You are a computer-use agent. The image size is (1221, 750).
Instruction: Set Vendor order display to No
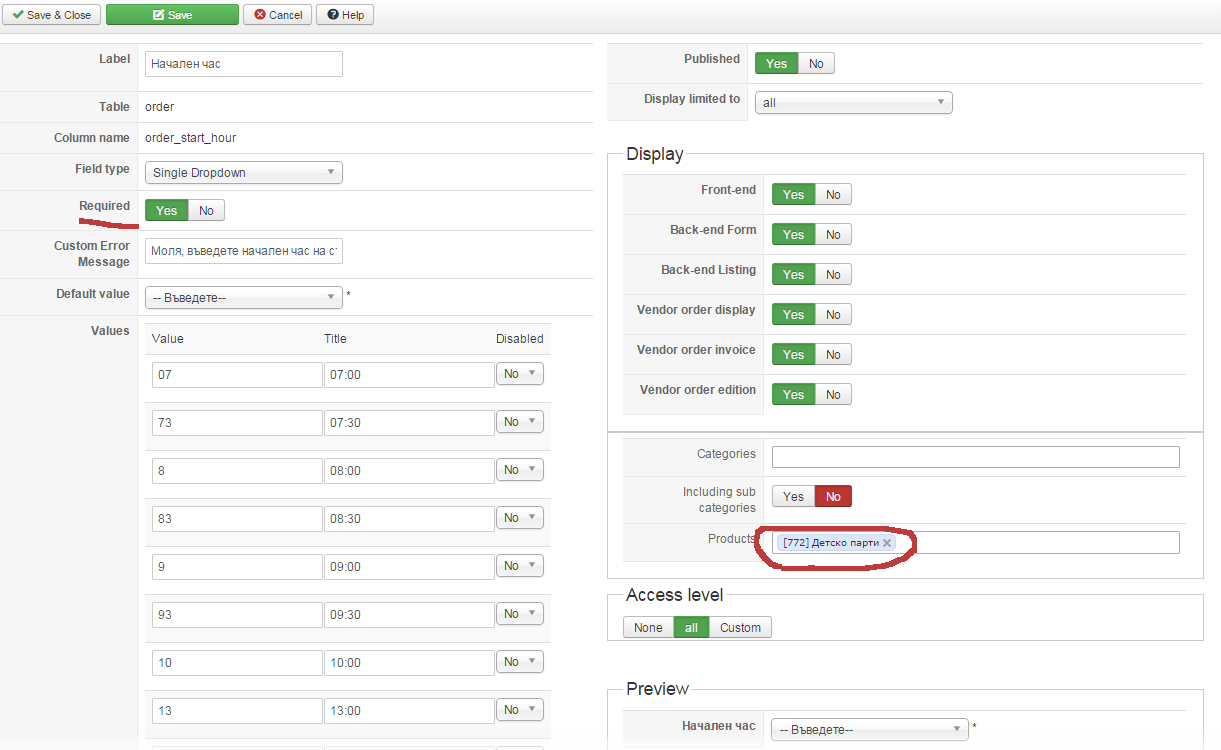click(833, 315)
